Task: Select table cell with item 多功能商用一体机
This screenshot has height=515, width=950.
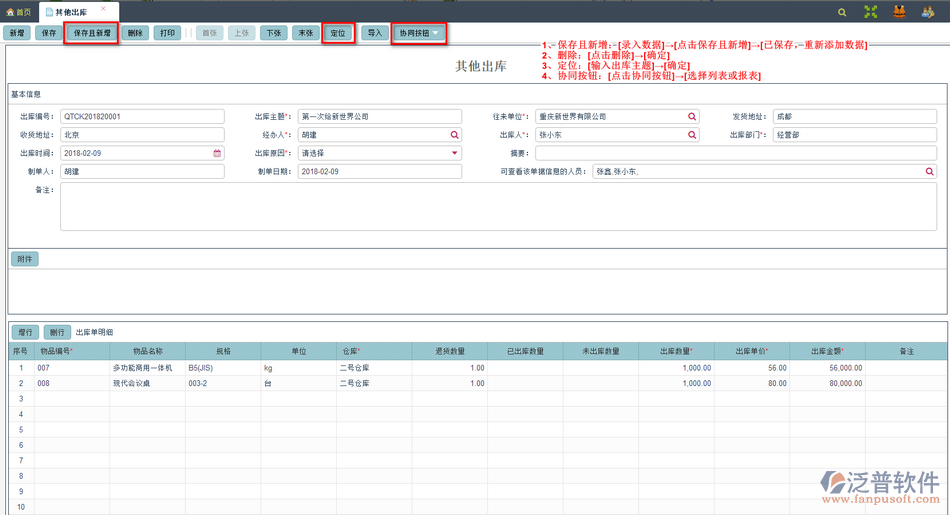Action: (x=147, y=368)
